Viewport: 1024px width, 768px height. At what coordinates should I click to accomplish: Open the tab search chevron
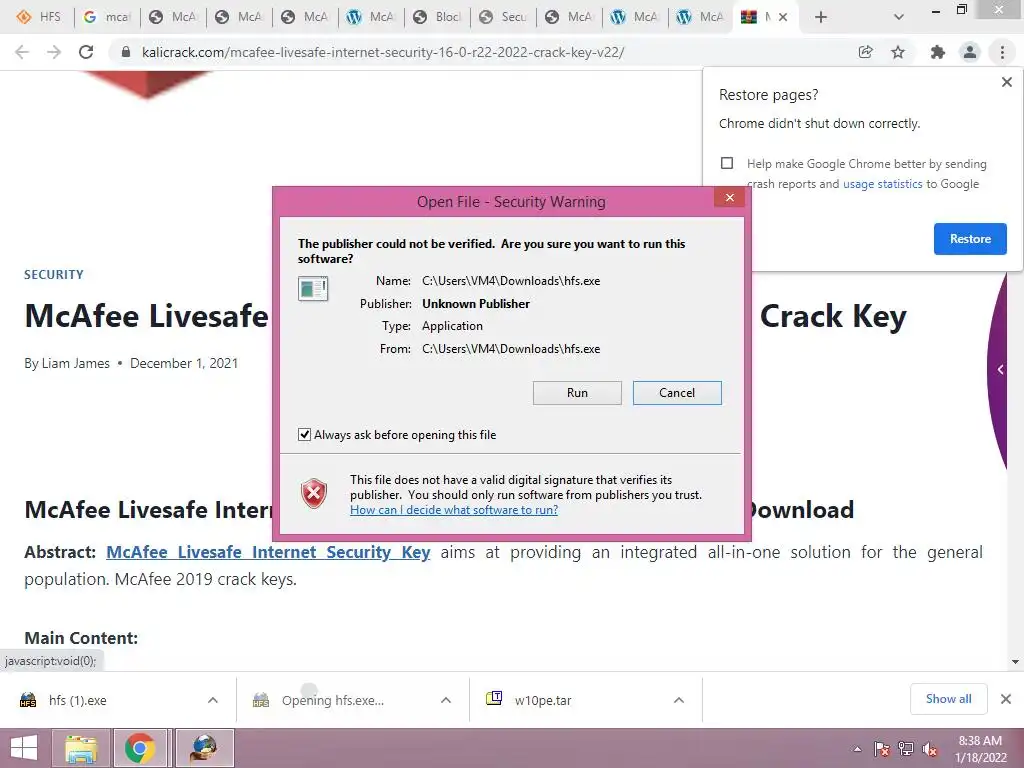(899, 17)
